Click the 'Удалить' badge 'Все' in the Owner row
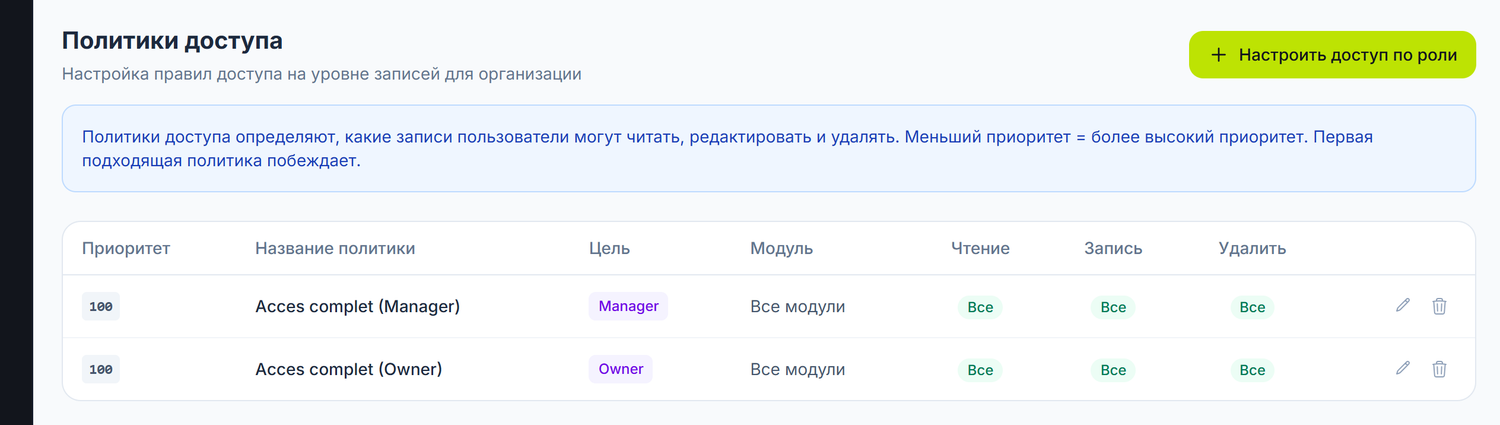The width and height of the screenshot is (1500, 425). [x=1252, y=370]
